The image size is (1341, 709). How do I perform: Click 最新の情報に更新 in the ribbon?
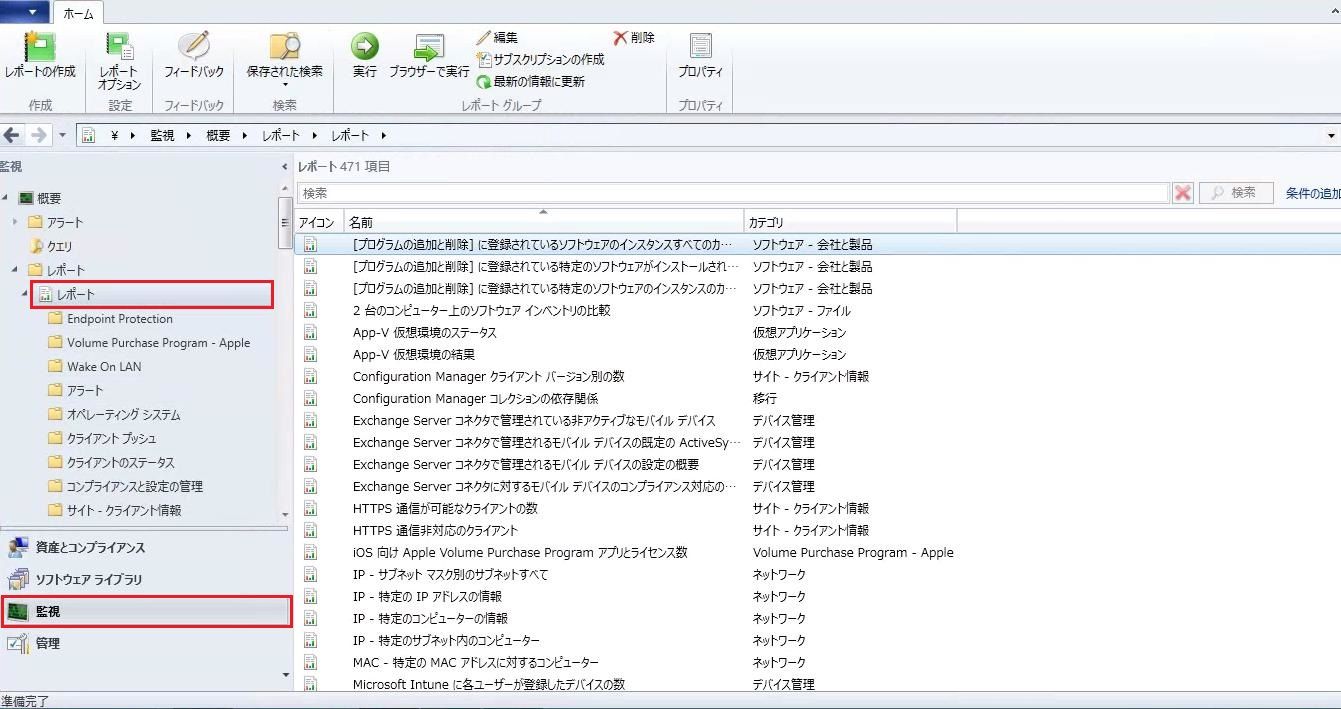(531, 82)
